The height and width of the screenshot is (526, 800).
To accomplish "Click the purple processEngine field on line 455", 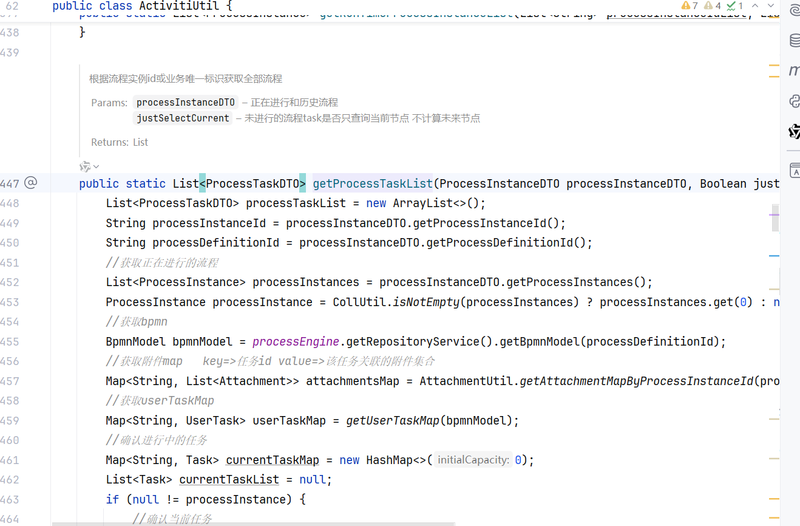I will (x=295, y=341).
